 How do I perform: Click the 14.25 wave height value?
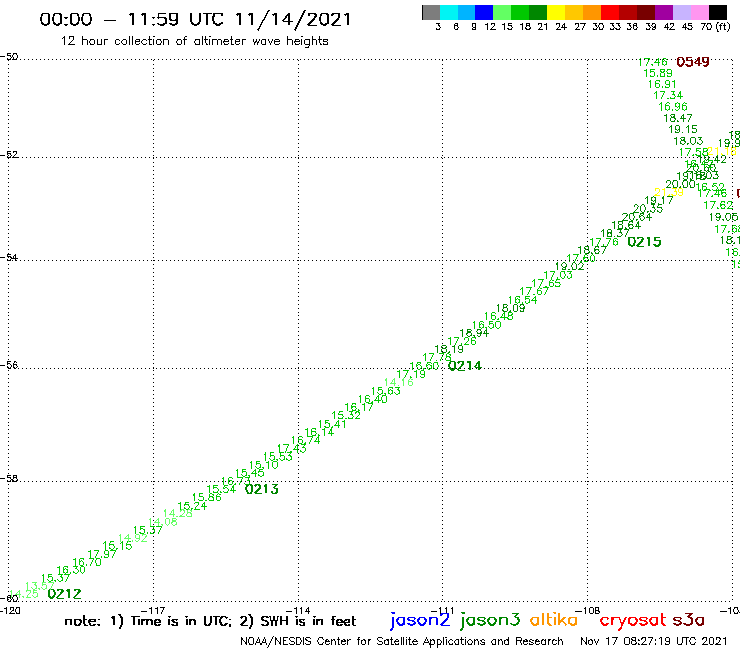[x=24, y=594]
